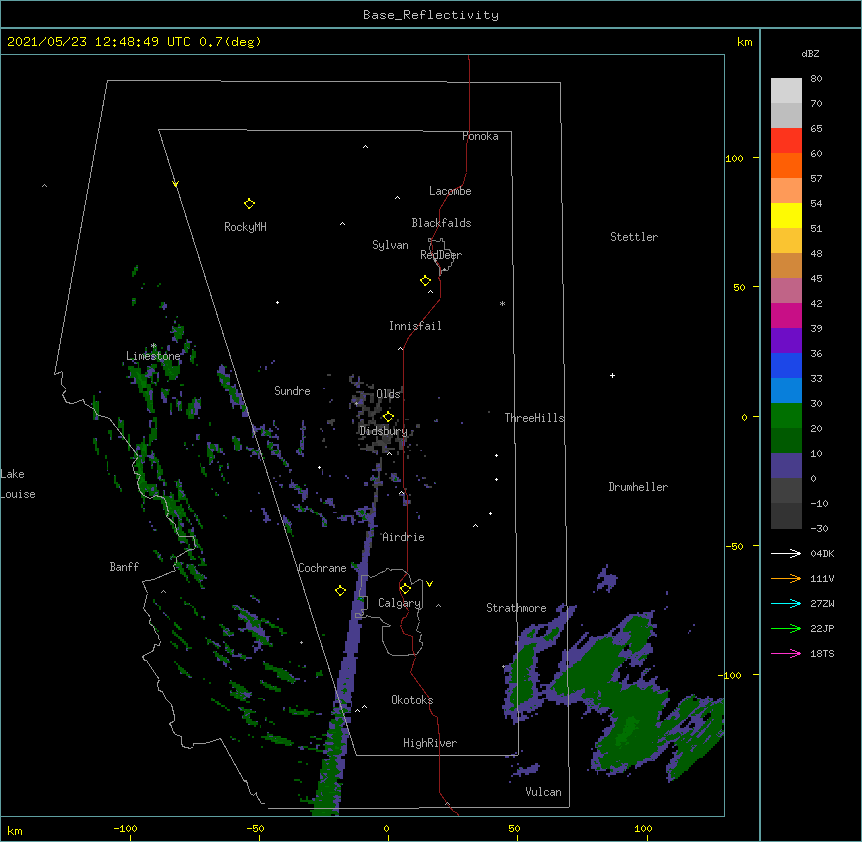Select the yellow diamond marker beside Olds

pyautogui.click(x=388, y=417)
